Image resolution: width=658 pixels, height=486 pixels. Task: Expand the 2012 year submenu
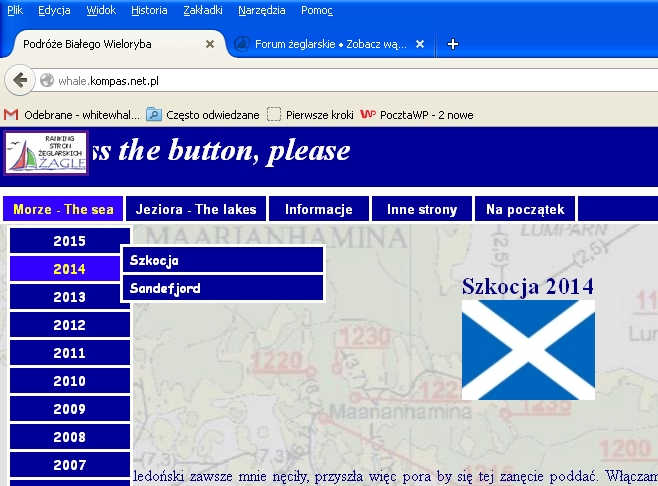70,325
